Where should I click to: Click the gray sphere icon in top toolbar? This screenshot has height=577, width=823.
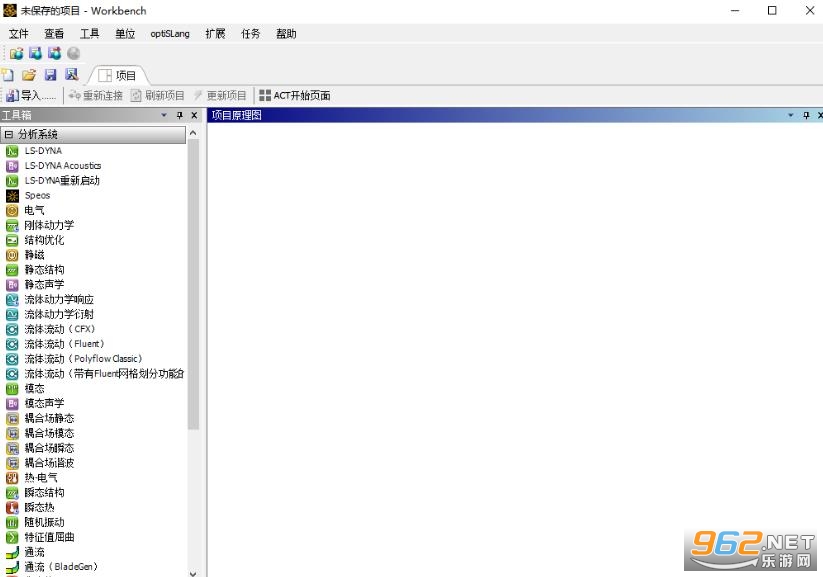73,53
